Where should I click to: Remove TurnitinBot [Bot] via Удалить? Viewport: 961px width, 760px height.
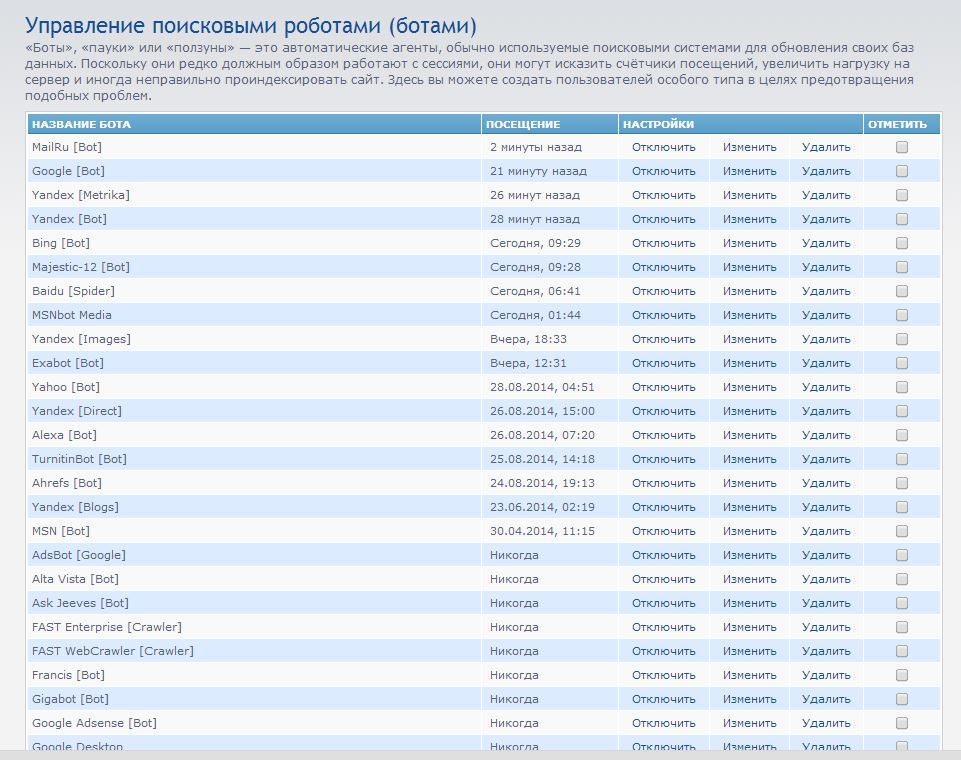(826, 459)
